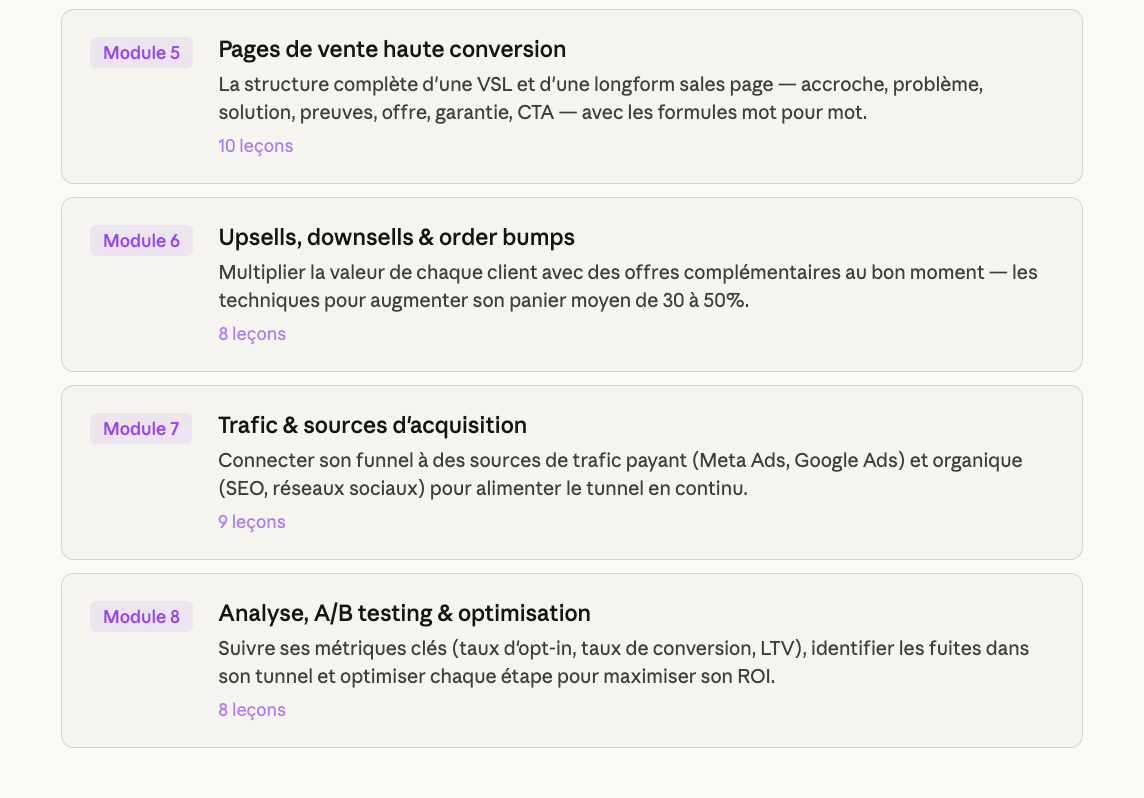Click the Module 6 badge
This screenshot has width=1144, height=798.
141,241
